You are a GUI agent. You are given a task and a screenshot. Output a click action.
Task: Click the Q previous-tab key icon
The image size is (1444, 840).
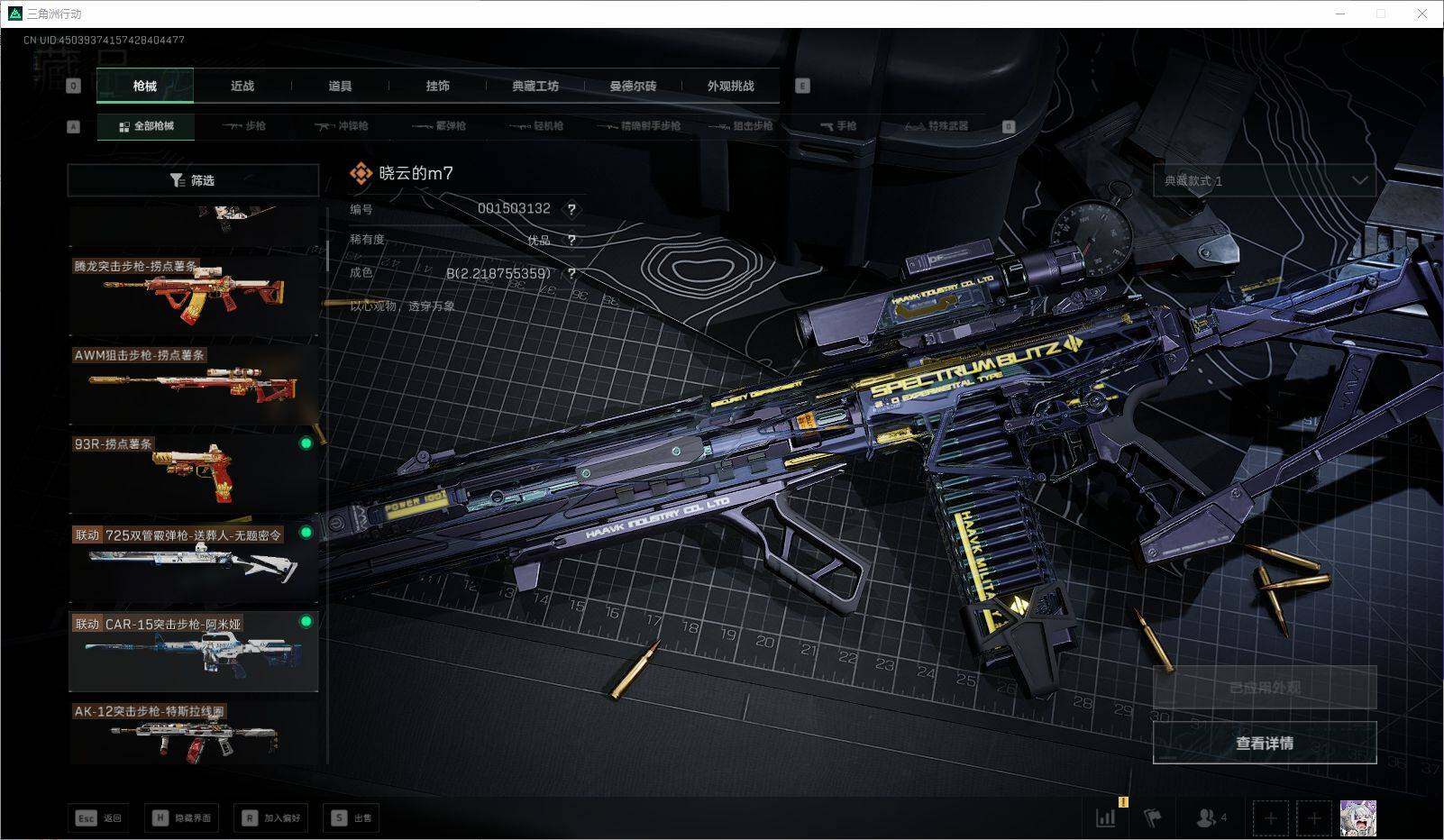(x=73, y=86)
